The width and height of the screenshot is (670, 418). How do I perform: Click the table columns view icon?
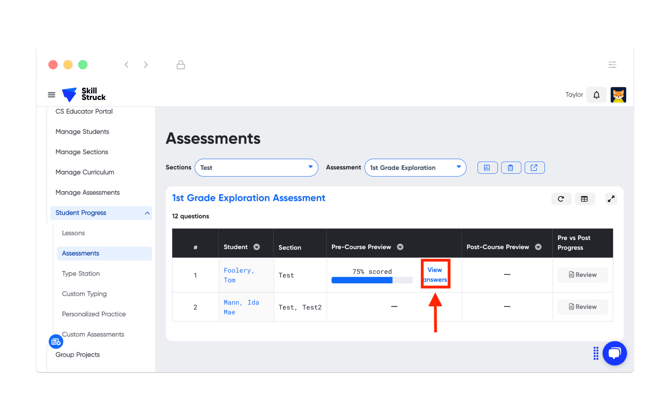tap(585, 199)
